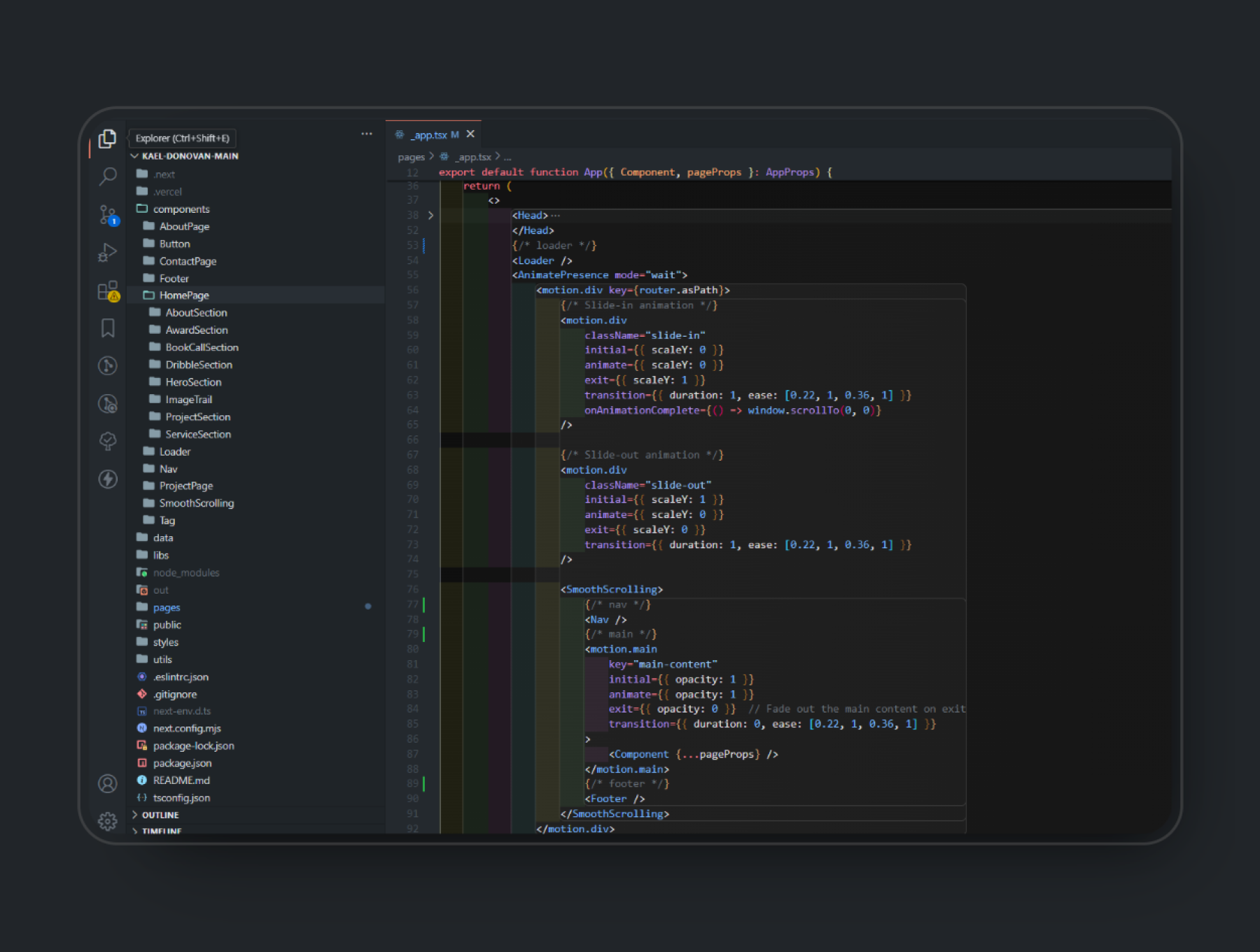
Task: Open the Bookmarks panel icon
Action: click(x=107, y=328)
